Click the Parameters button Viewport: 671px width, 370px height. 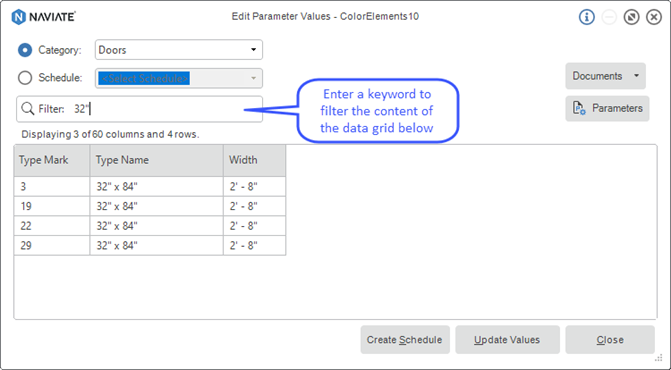(x=607, y=108)
